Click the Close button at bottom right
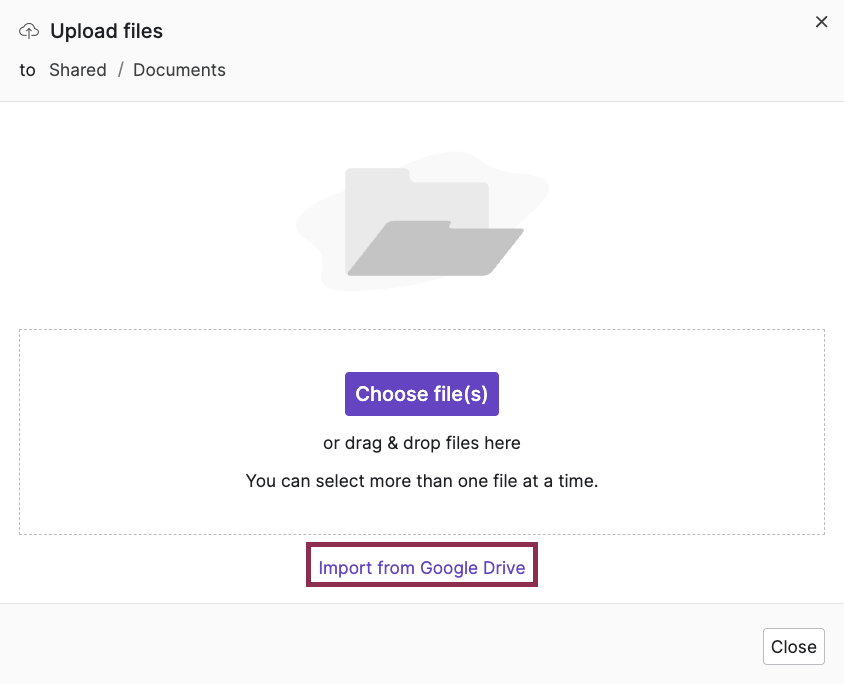 click(x=793, y=646)
